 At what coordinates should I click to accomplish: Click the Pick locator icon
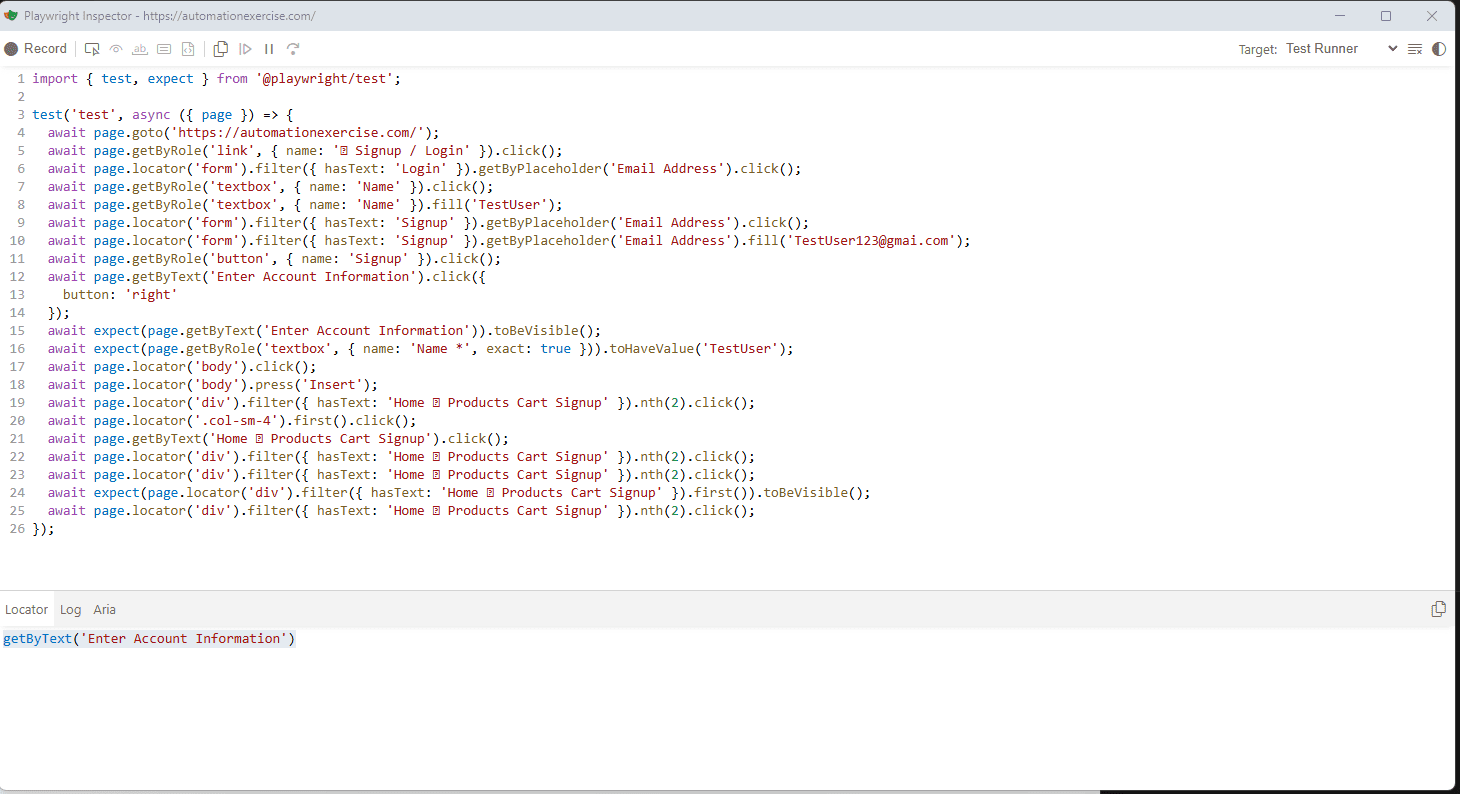click(92, 49)
